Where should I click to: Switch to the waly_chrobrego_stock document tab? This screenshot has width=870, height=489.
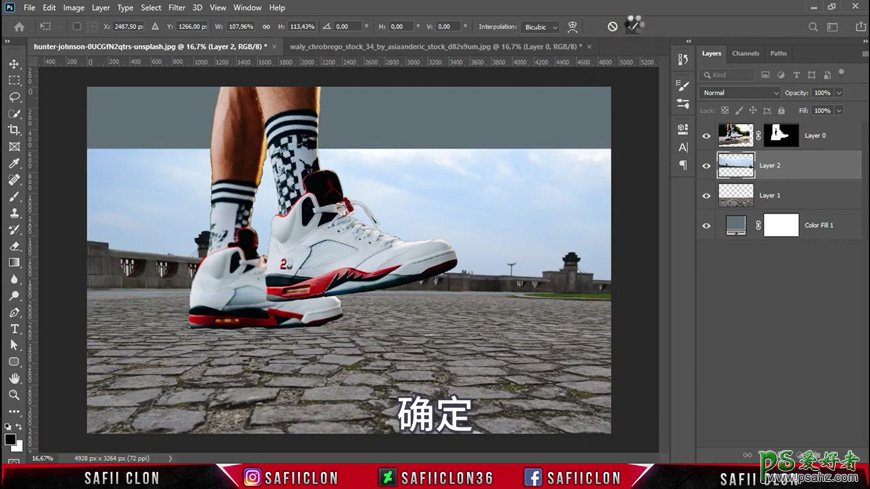tap(436, 47)
